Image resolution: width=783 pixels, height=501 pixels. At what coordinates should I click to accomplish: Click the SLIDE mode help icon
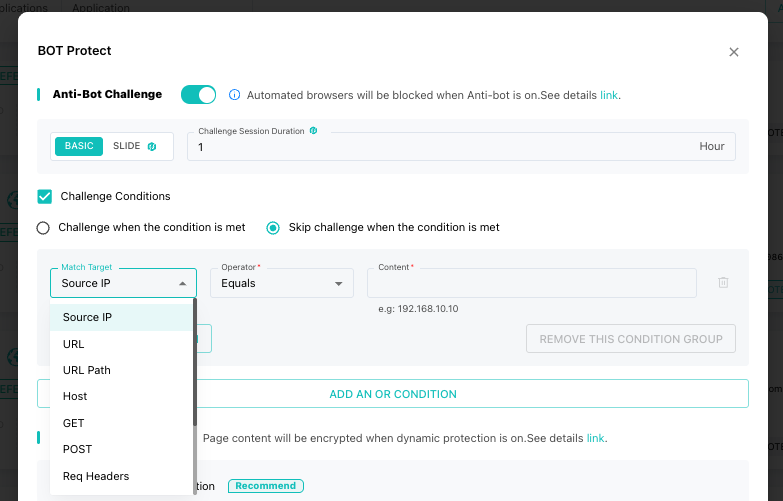152,146
